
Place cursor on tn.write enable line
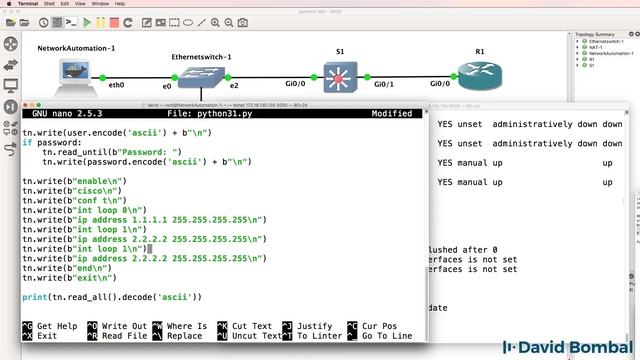tap(74, 181)
